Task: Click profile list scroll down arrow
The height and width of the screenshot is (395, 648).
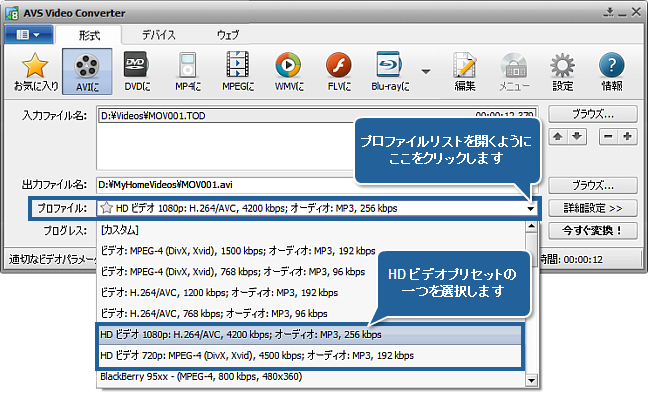Action: pos(531,380)
